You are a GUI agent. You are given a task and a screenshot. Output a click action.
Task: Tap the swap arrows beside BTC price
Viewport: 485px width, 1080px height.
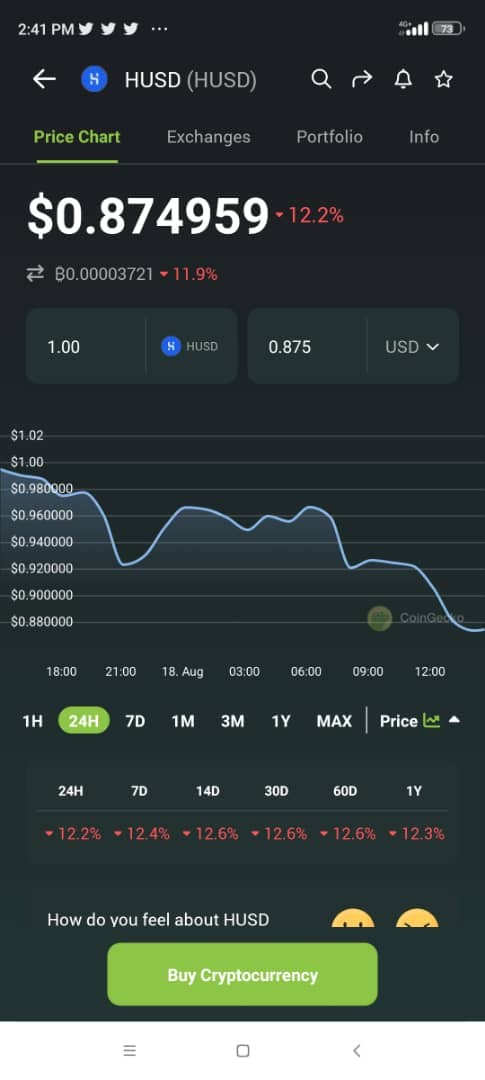coord(35,274)
